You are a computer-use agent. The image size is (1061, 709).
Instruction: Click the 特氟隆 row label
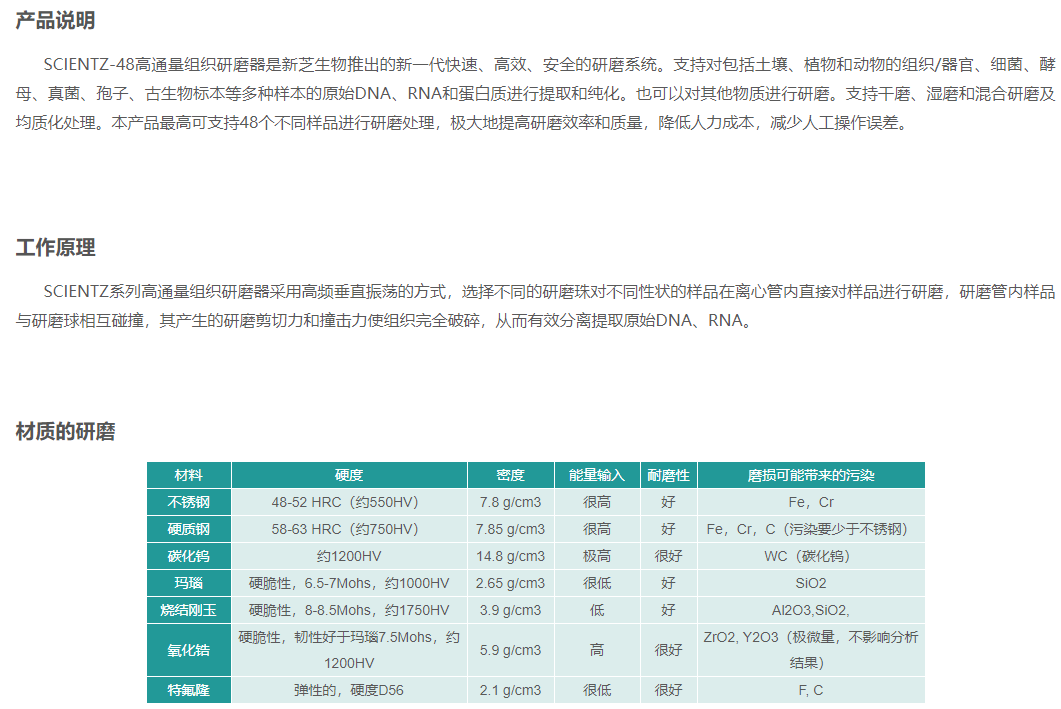tap(189, 690)
